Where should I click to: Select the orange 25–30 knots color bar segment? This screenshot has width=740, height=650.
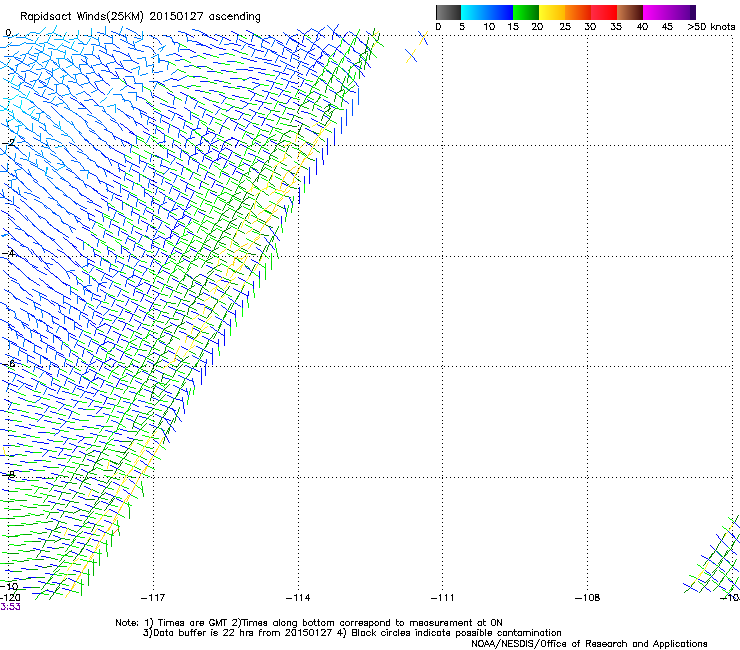tap(578, 12)
